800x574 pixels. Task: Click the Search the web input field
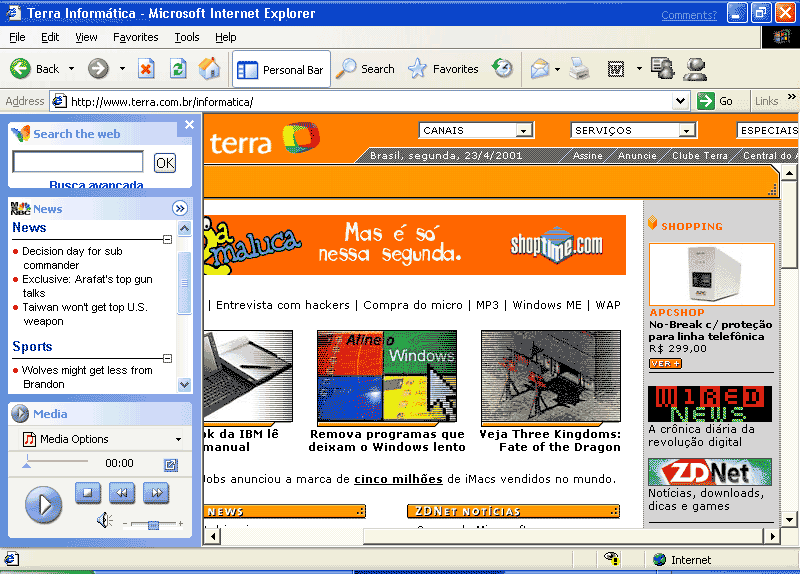[x=78, y=162]
